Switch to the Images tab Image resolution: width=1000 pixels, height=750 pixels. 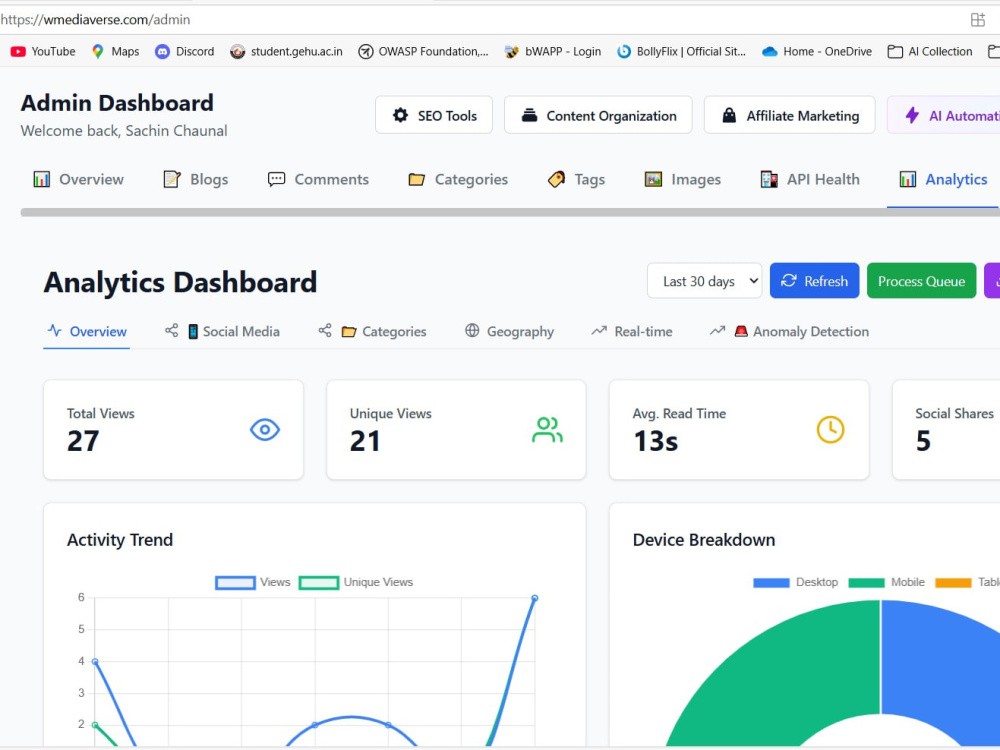pyautogui.click(x=682, y=180)
